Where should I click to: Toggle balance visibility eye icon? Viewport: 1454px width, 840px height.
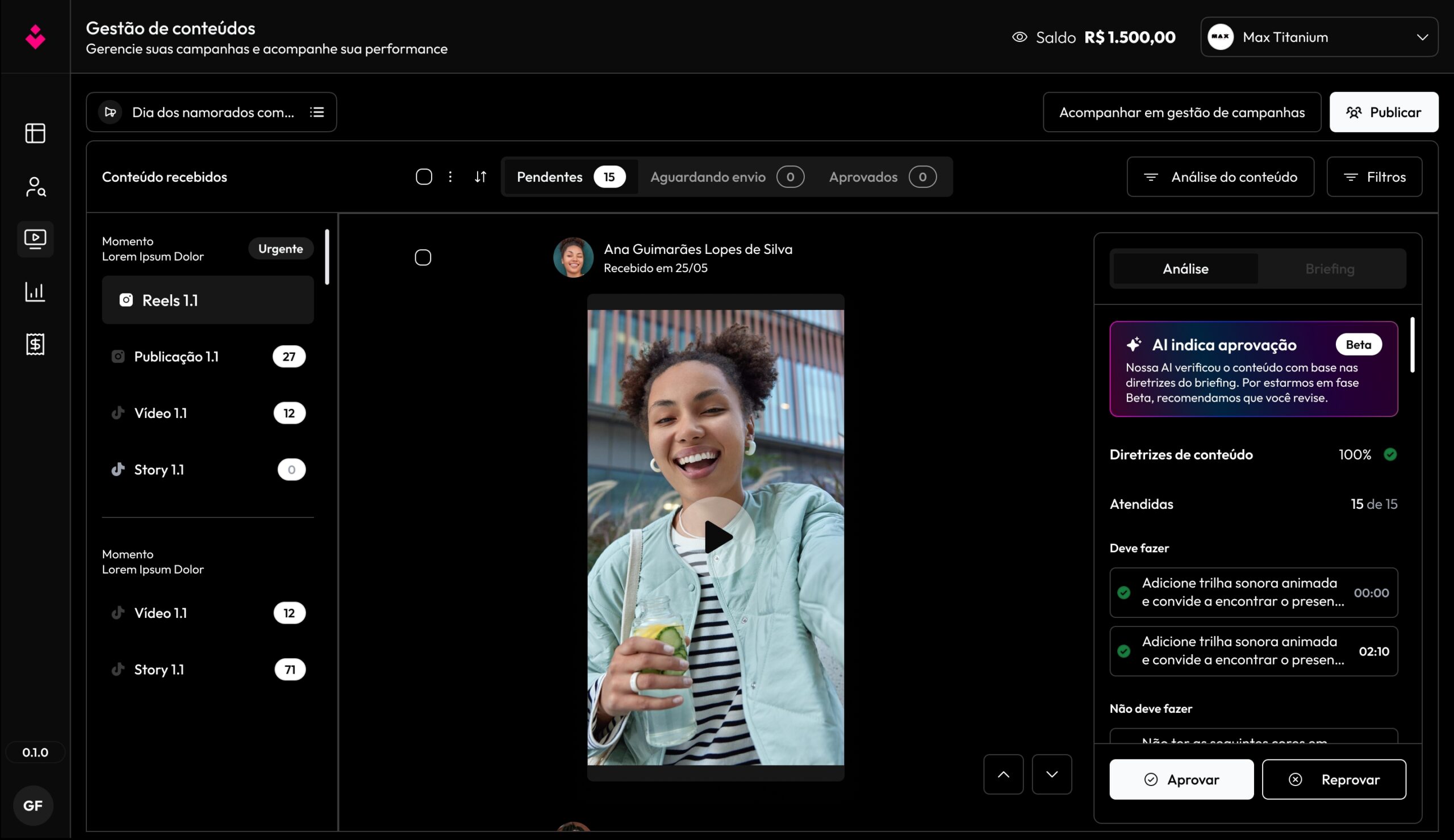(1019, 37)
